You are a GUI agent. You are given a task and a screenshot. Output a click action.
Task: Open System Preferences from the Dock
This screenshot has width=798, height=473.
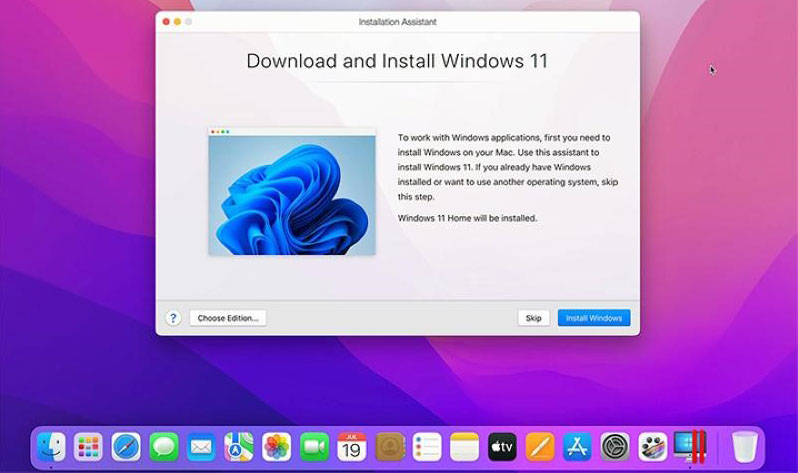615,447
